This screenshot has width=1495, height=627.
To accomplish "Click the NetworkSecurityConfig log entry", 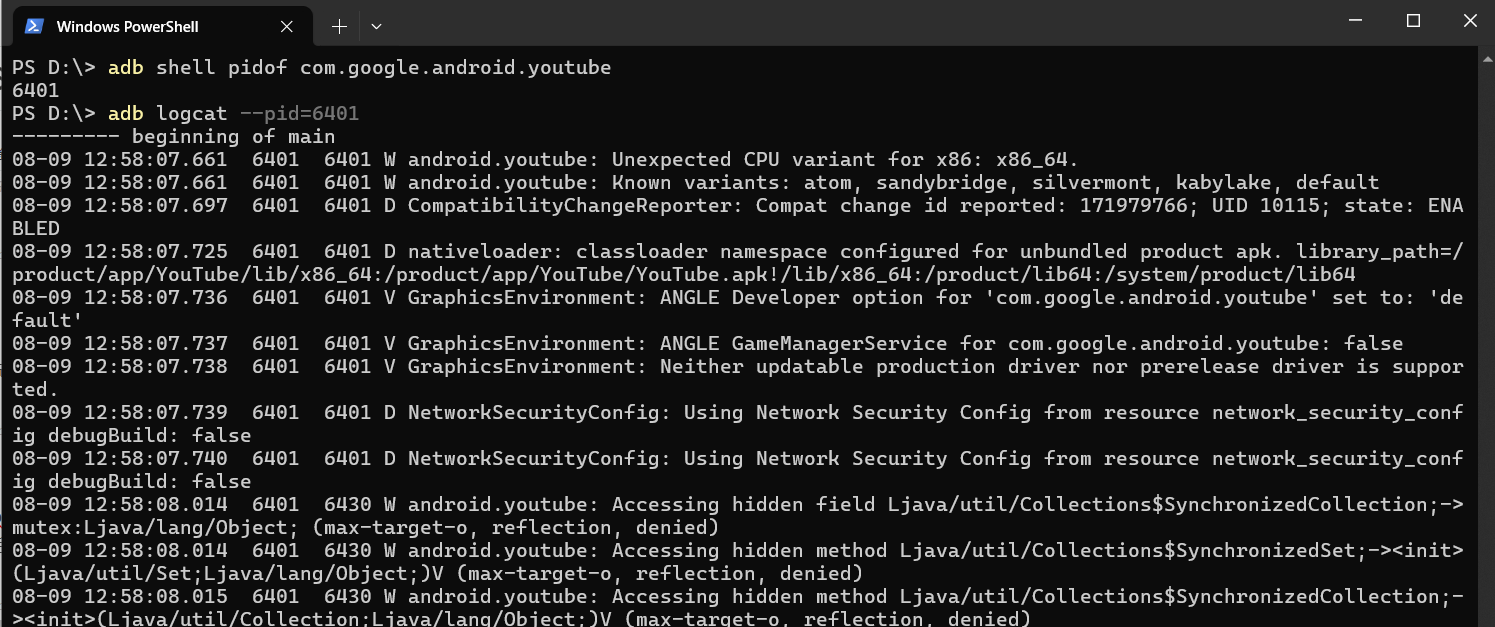I will pos(700,412).
